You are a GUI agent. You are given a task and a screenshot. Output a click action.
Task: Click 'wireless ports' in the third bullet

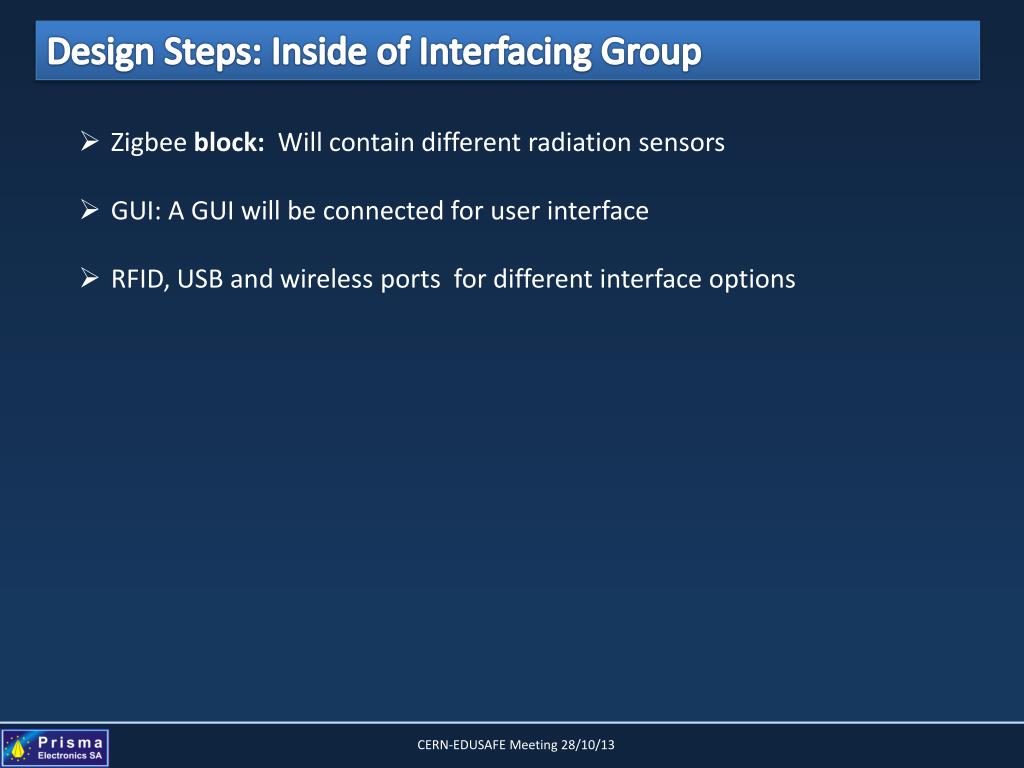tap(360, 279)
